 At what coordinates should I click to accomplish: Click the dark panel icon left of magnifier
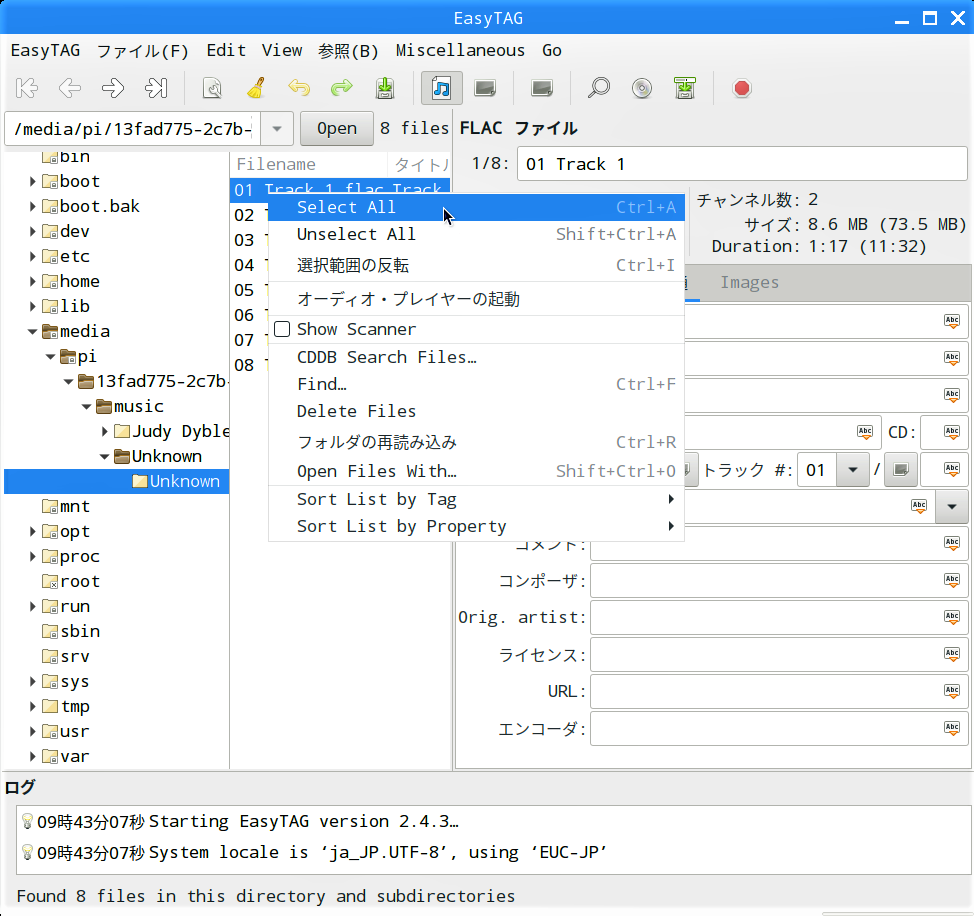[x=542, y=88]
